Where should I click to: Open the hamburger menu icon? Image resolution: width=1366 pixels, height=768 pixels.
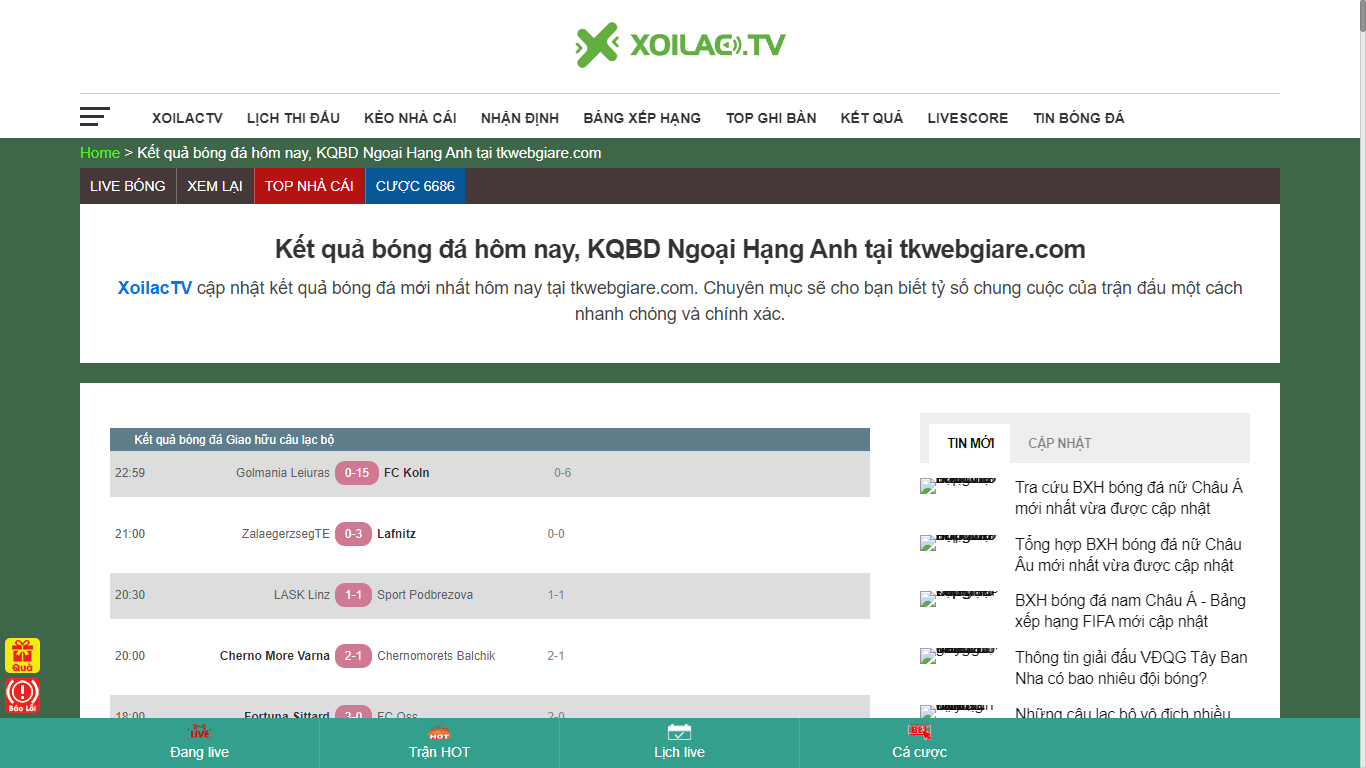click(95, 116)
